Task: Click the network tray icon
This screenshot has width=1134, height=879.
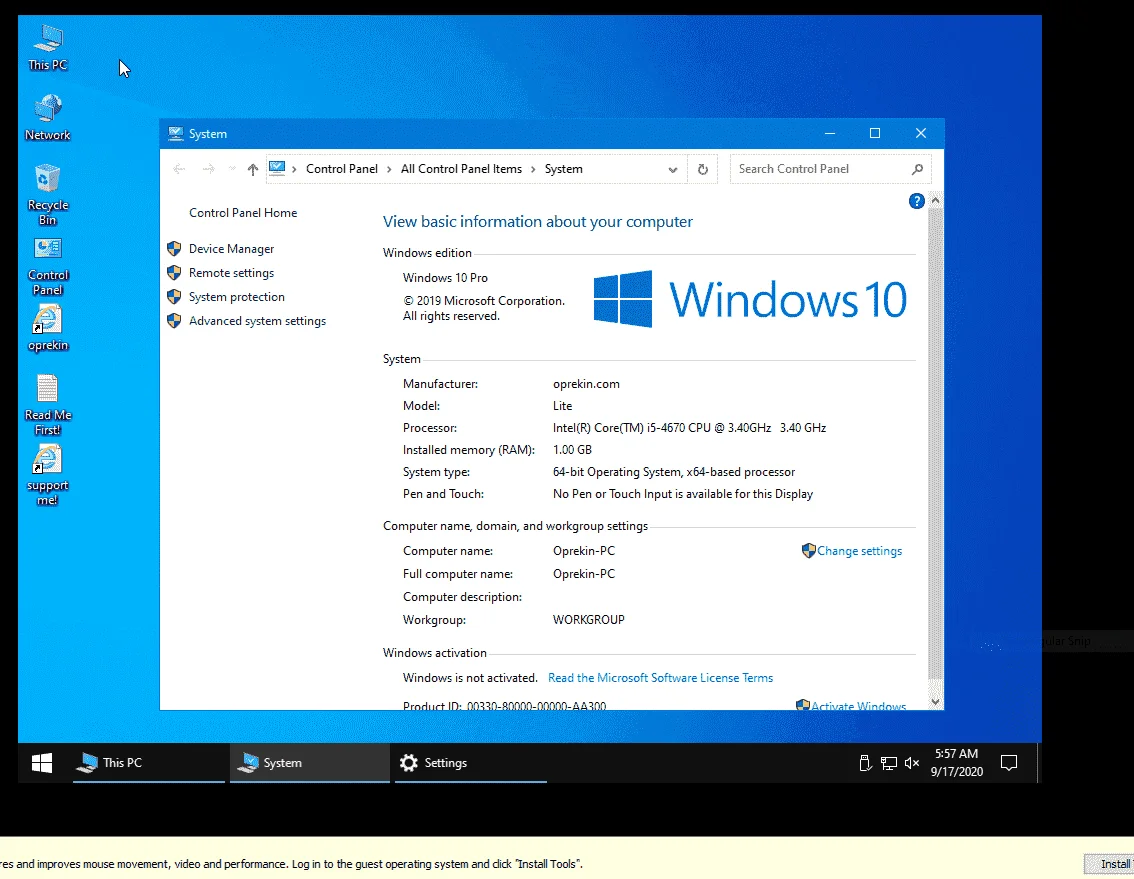Action: click(889, 763)
